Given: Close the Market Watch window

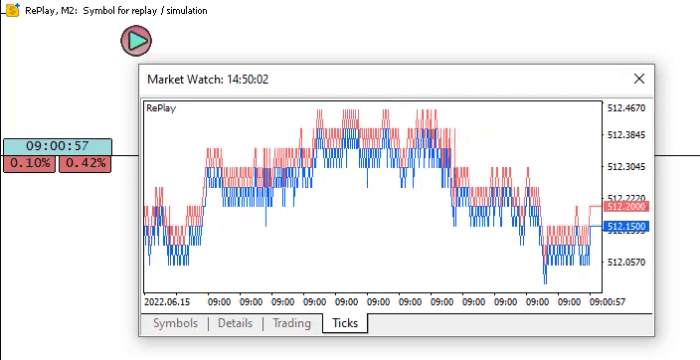Looking at the screenshot, I should (x=639, y=79).
